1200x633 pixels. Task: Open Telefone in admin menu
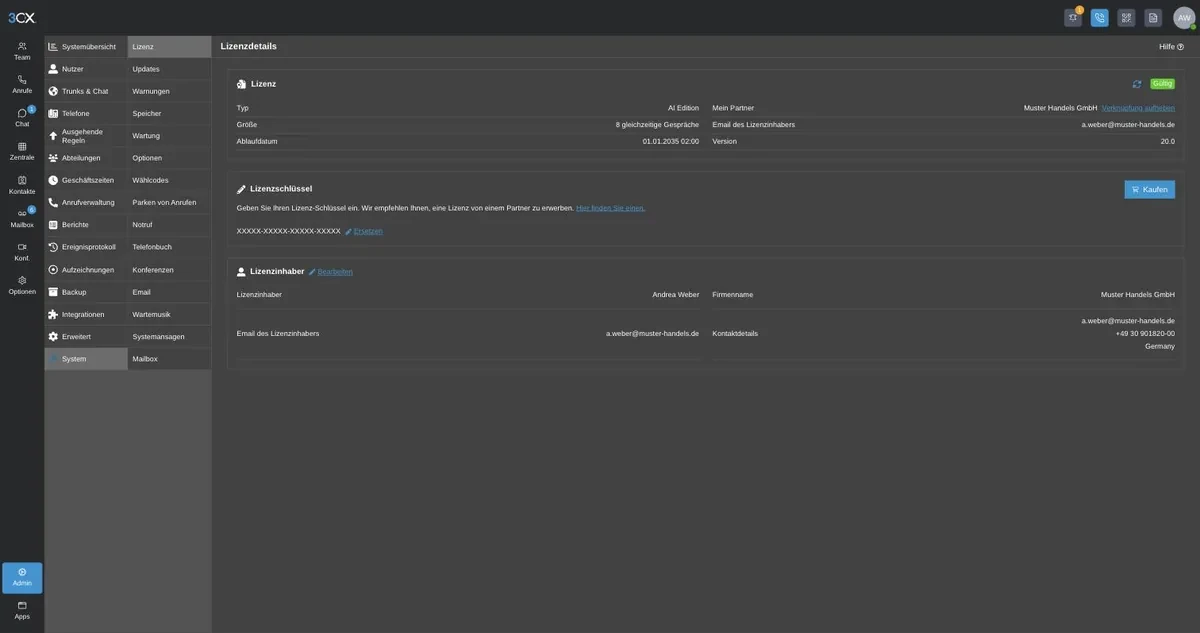point(86,113)
